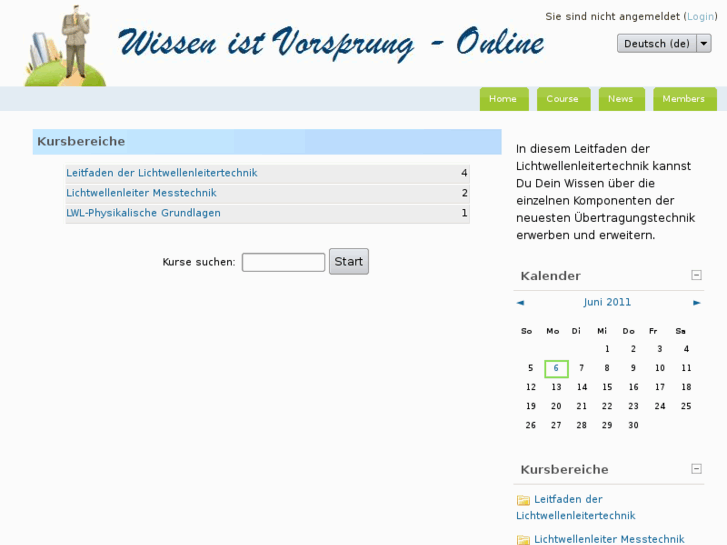Click the Kurse suchen input field

point(283,262)
